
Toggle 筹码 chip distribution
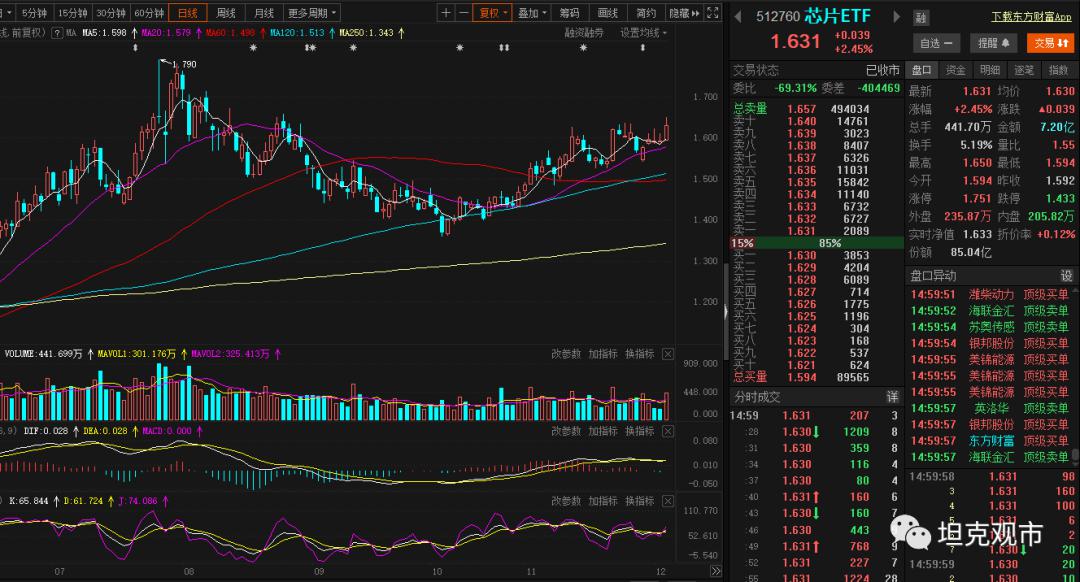(x=570, y=12)
